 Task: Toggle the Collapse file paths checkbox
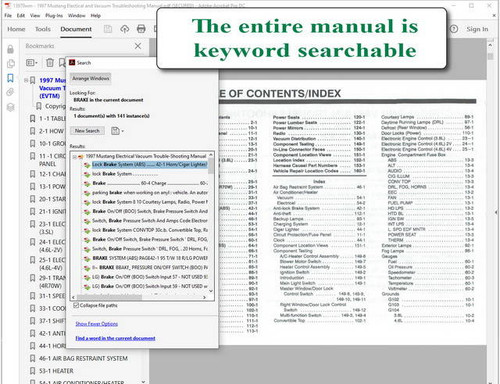76,305
